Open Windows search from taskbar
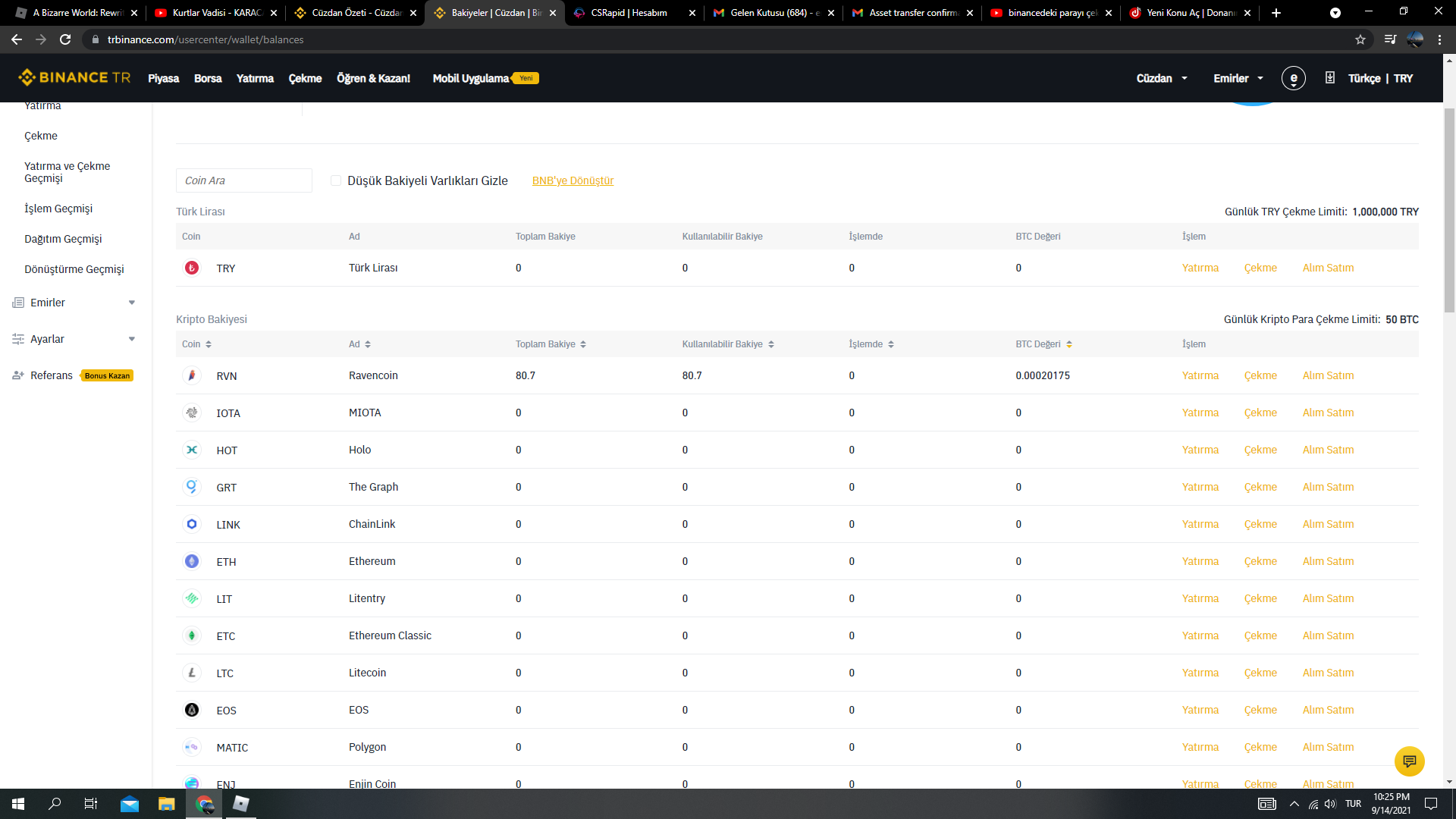This screenshot has width=1456, height=819. [x=55, y=804]
